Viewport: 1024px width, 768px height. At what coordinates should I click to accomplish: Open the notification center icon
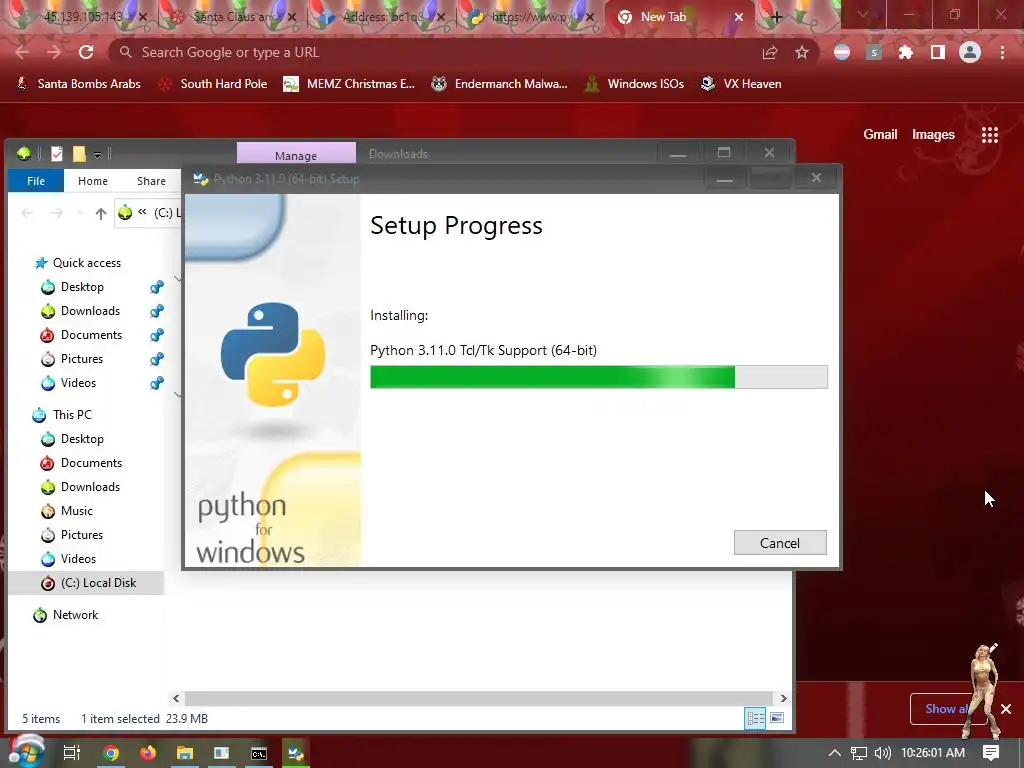991,753
